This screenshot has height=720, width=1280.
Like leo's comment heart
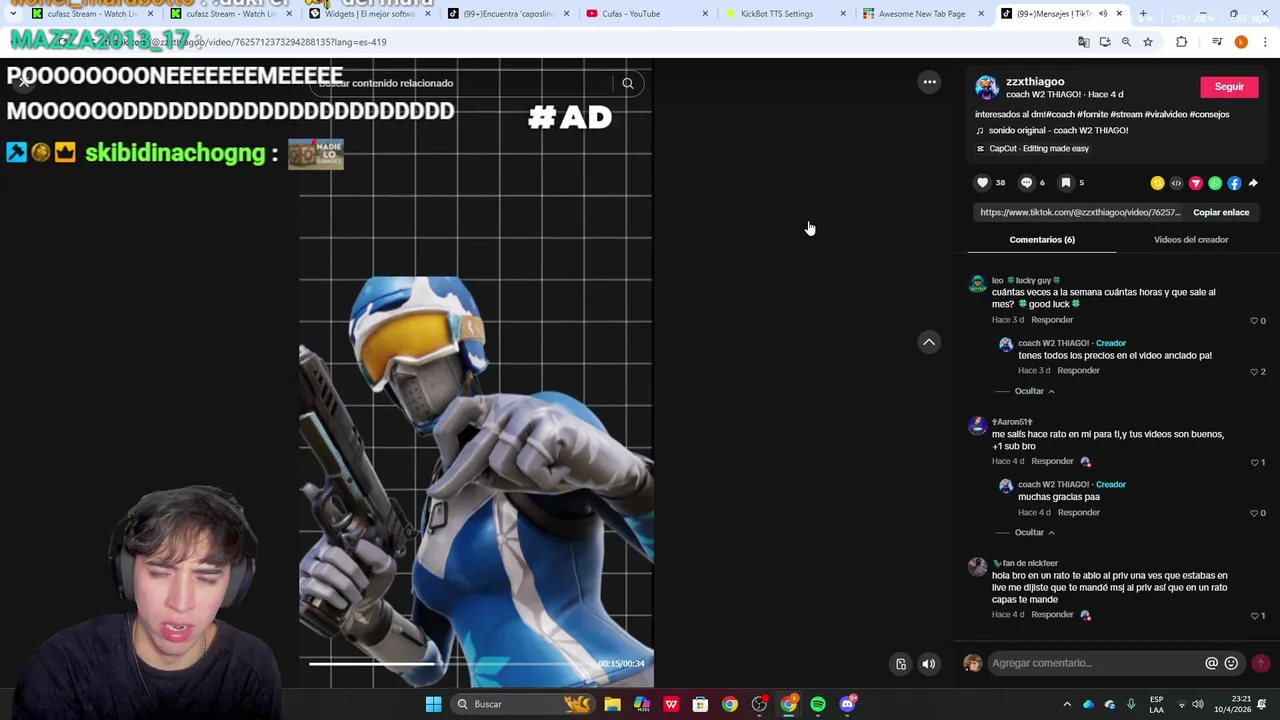(x=1254, y=321)
